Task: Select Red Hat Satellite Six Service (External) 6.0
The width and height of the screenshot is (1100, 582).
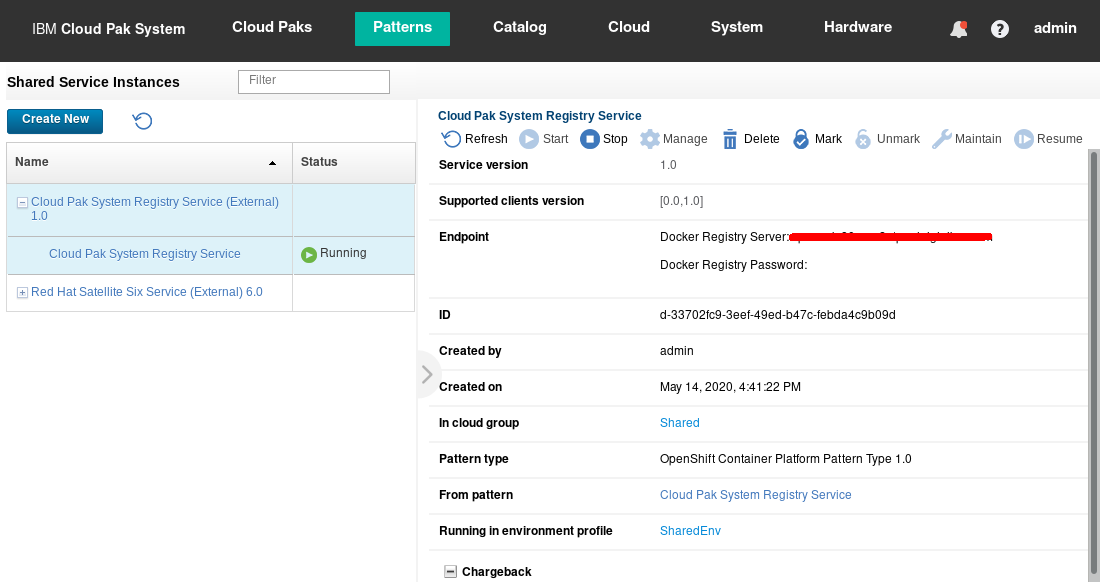Action: 147,292
